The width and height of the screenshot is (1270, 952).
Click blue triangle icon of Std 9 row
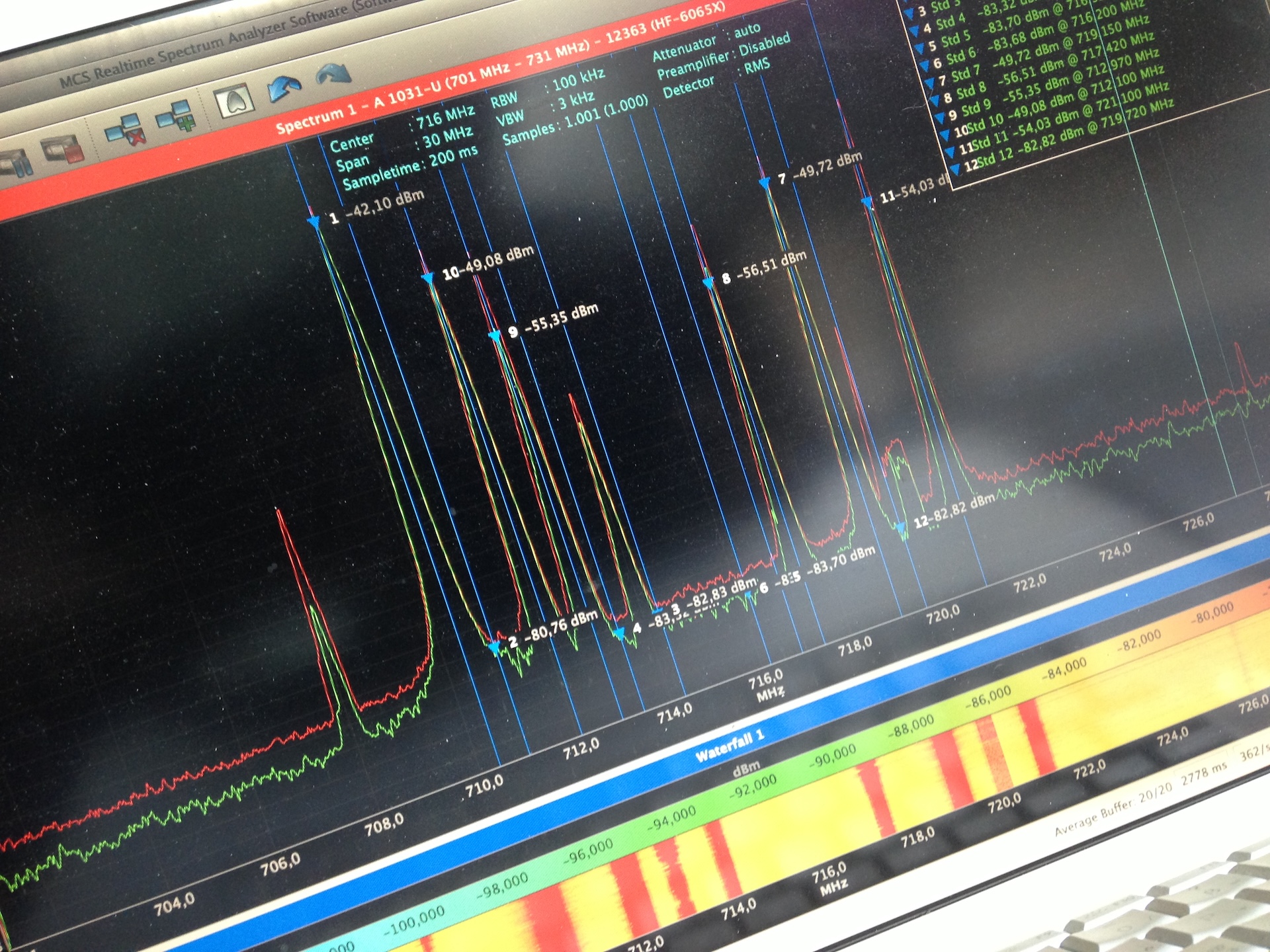coord(940,118)
